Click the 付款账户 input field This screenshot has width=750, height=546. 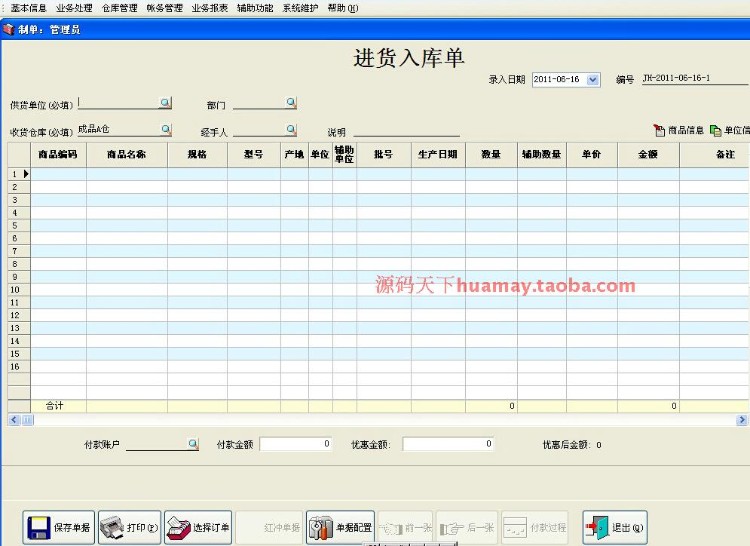(x=156, y=444)
